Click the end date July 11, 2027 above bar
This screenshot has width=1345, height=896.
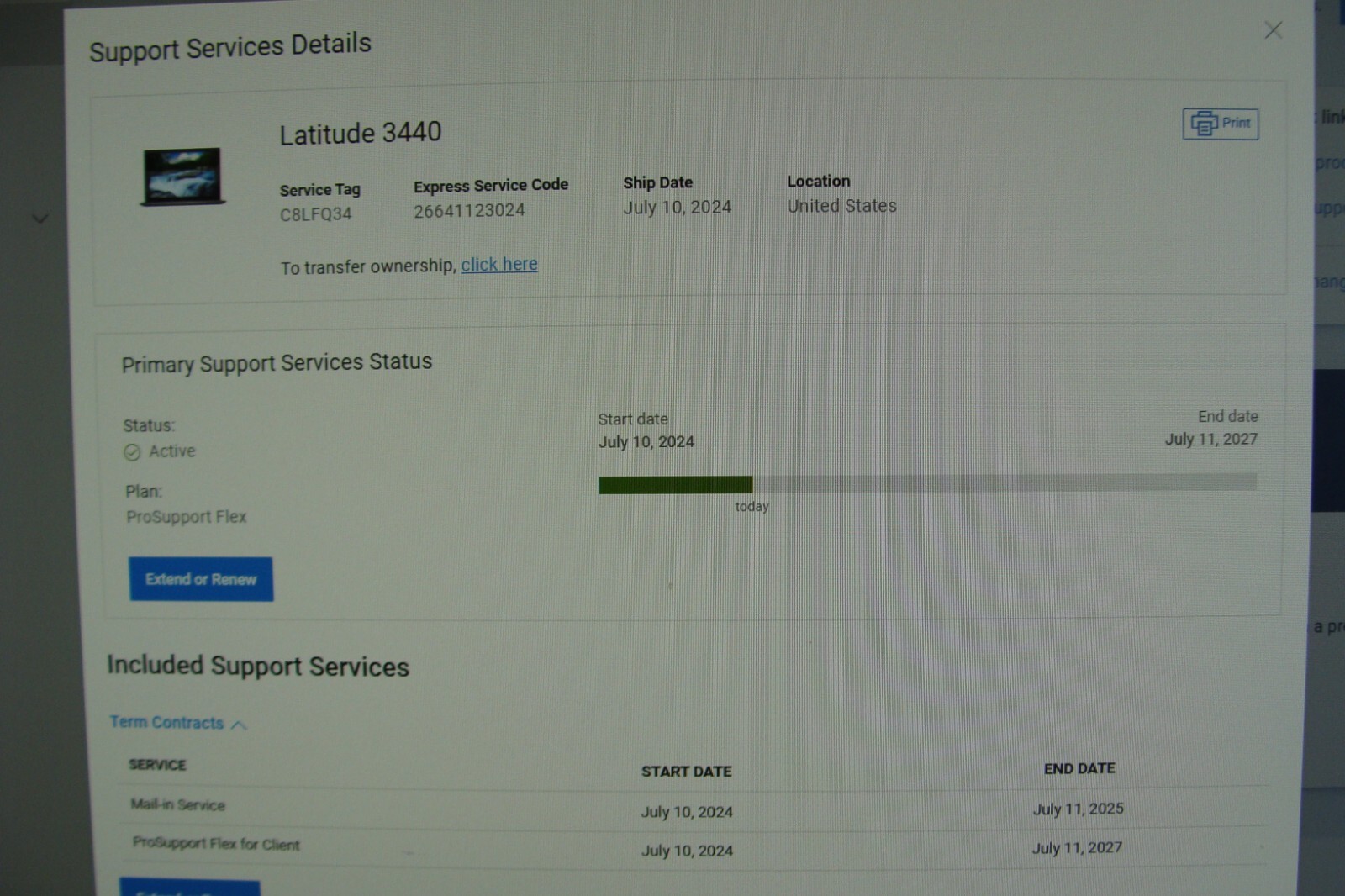pyautogui.click(x=1211, y=439)
